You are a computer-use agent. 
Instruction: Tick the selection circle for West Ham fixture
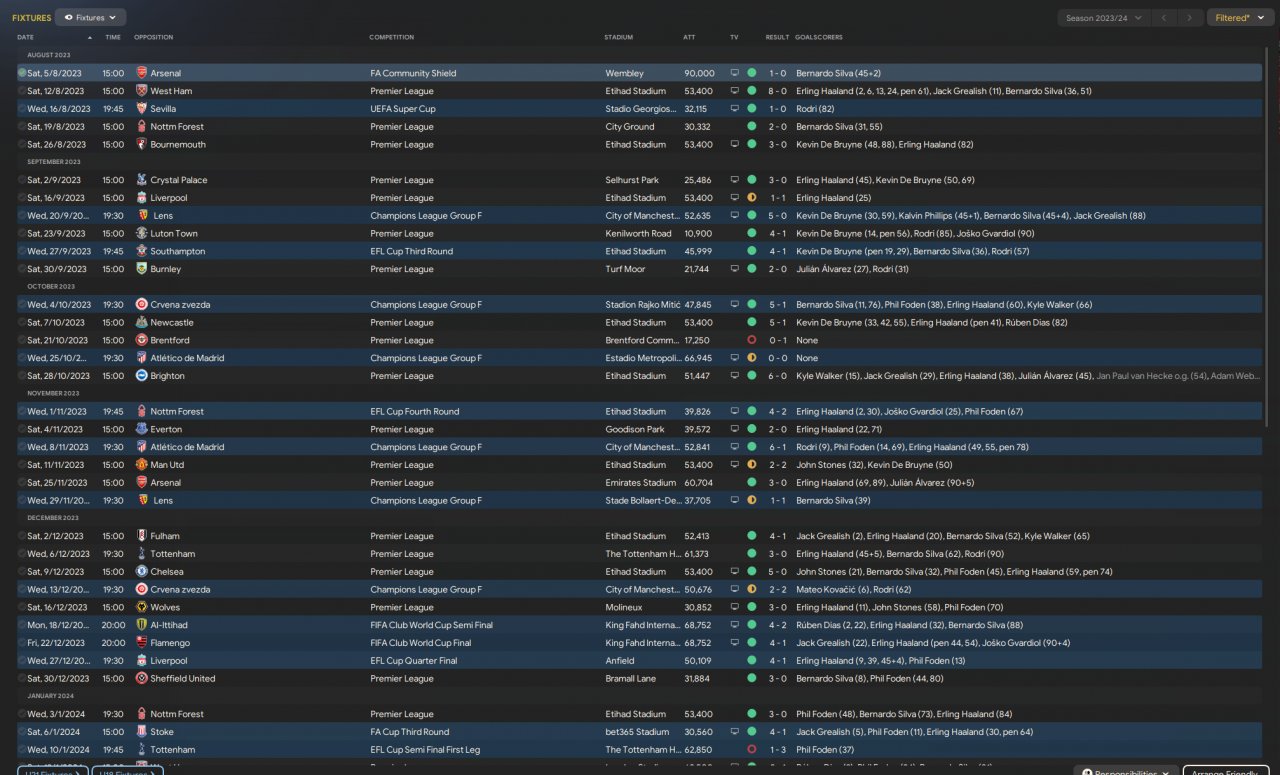click(x=22, y=91)
